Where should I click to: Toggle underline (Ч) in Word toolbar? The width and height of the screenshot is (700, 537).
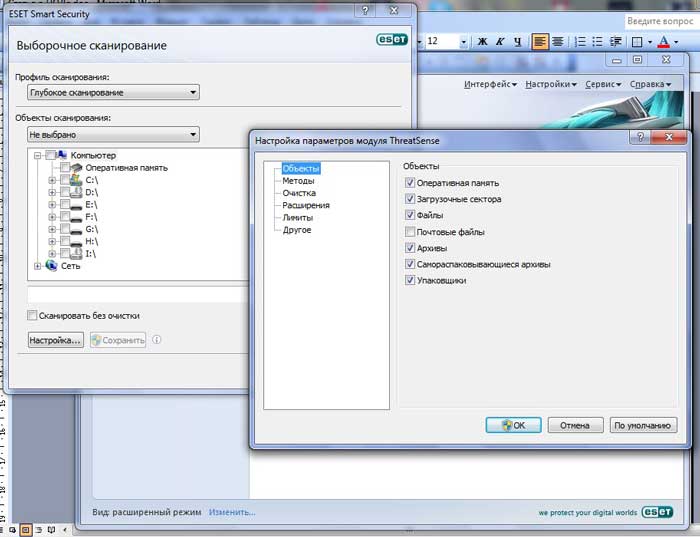coord(517,42)
